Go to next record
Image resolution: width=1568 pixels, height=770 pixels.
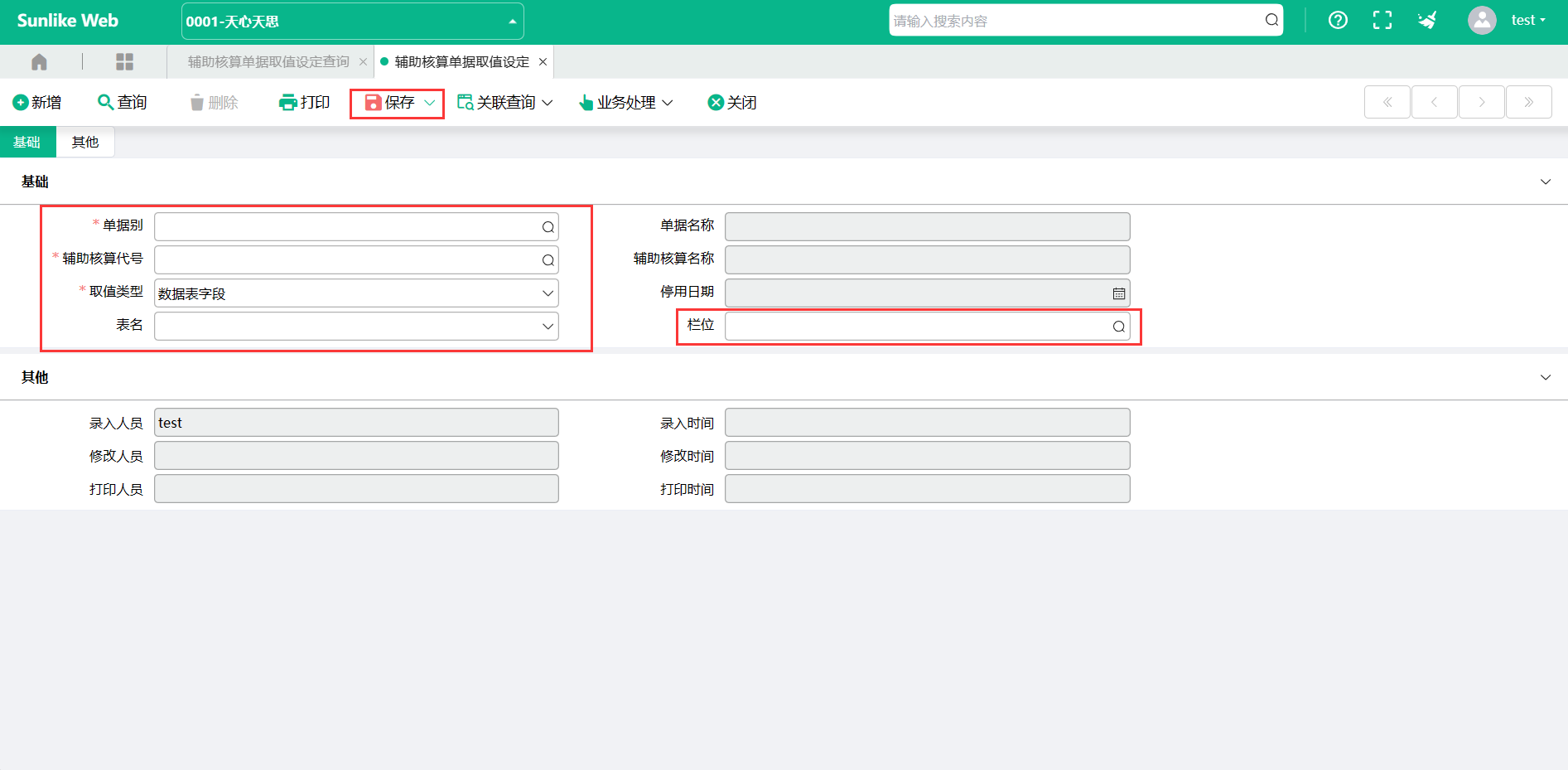click(1482, 102)
